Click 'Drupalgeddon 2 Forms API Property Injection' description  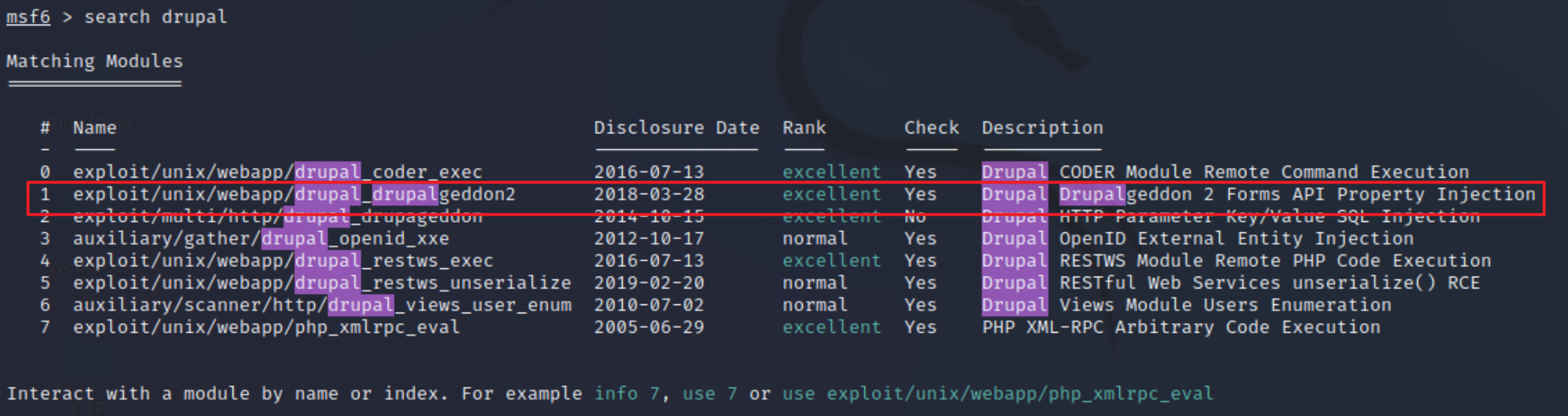1297,194
